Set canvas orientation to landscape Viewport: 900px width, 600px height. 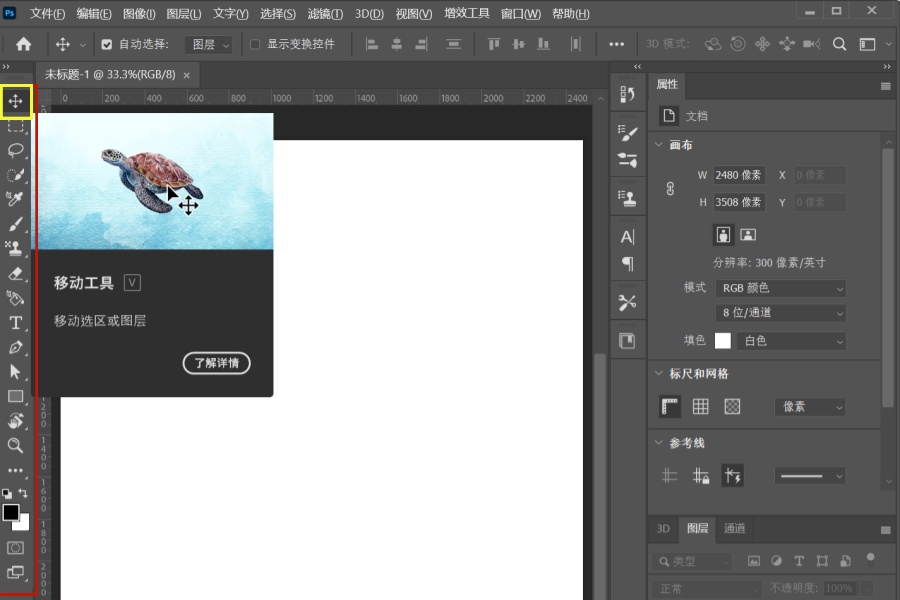[x=748, y=234]
